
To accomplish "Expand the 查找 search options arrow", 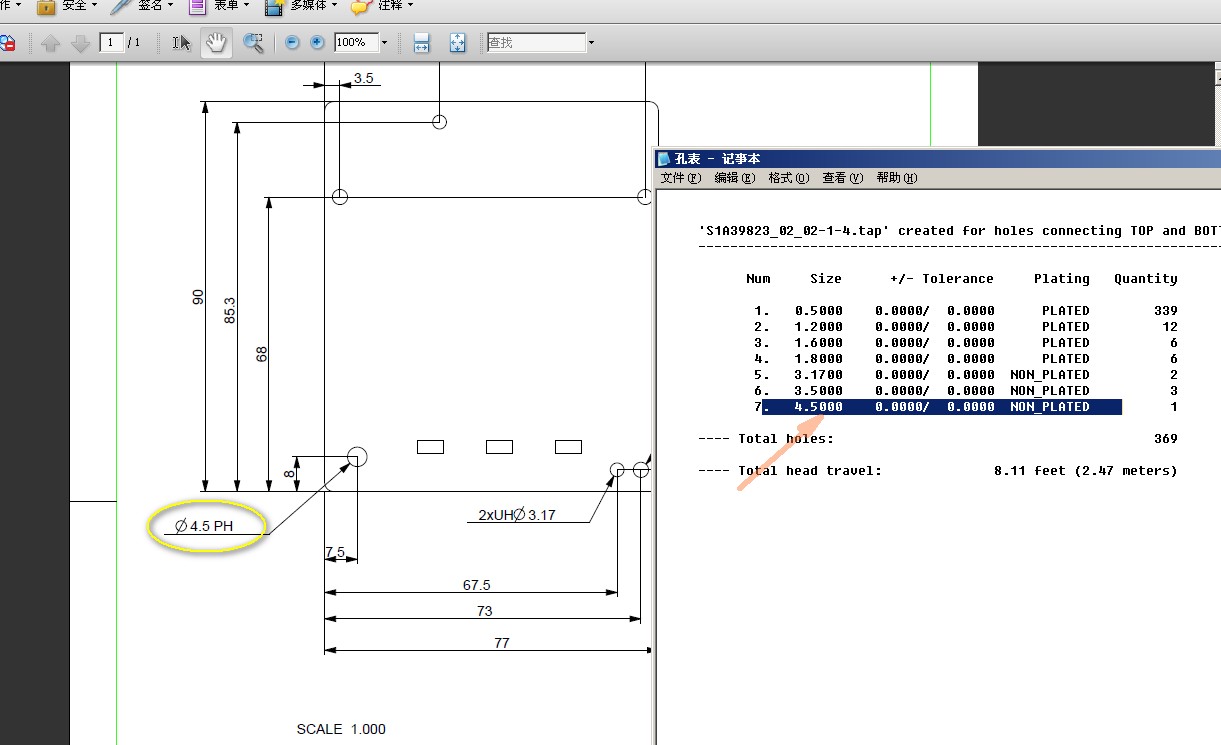I will 592,43.
